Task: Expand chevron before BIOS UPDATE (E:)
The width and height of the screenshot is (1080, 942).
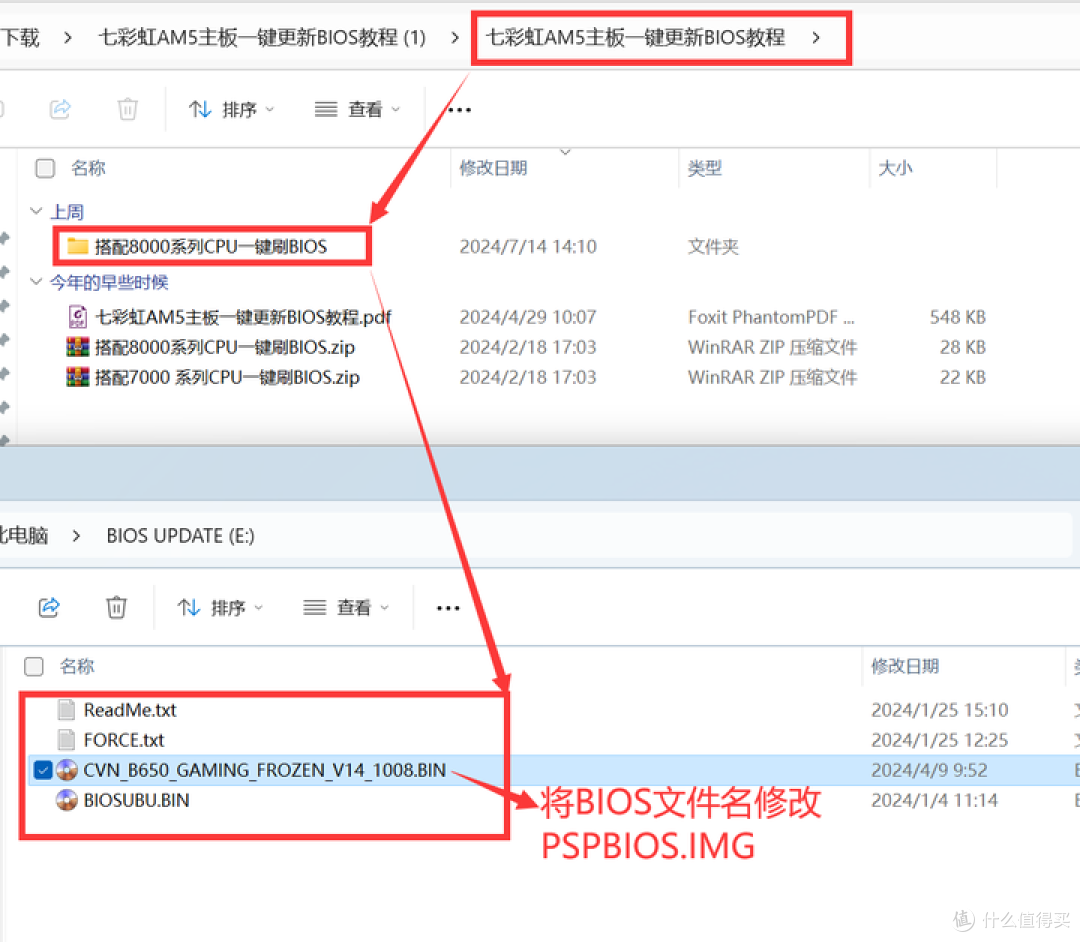Action: click(76, 536)
